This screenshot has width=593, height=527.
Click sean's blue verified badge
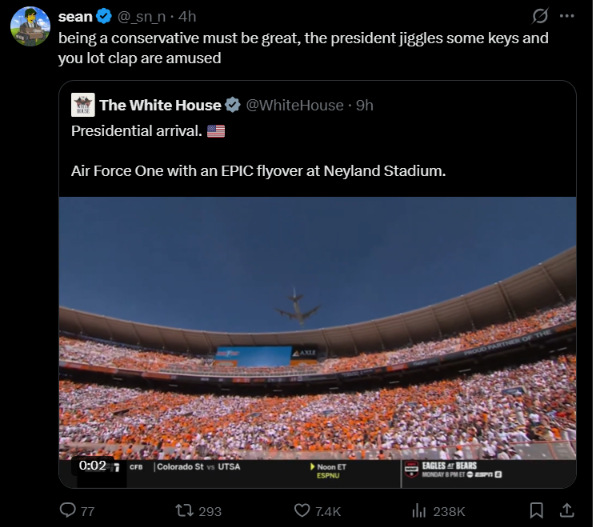point(104,16)
